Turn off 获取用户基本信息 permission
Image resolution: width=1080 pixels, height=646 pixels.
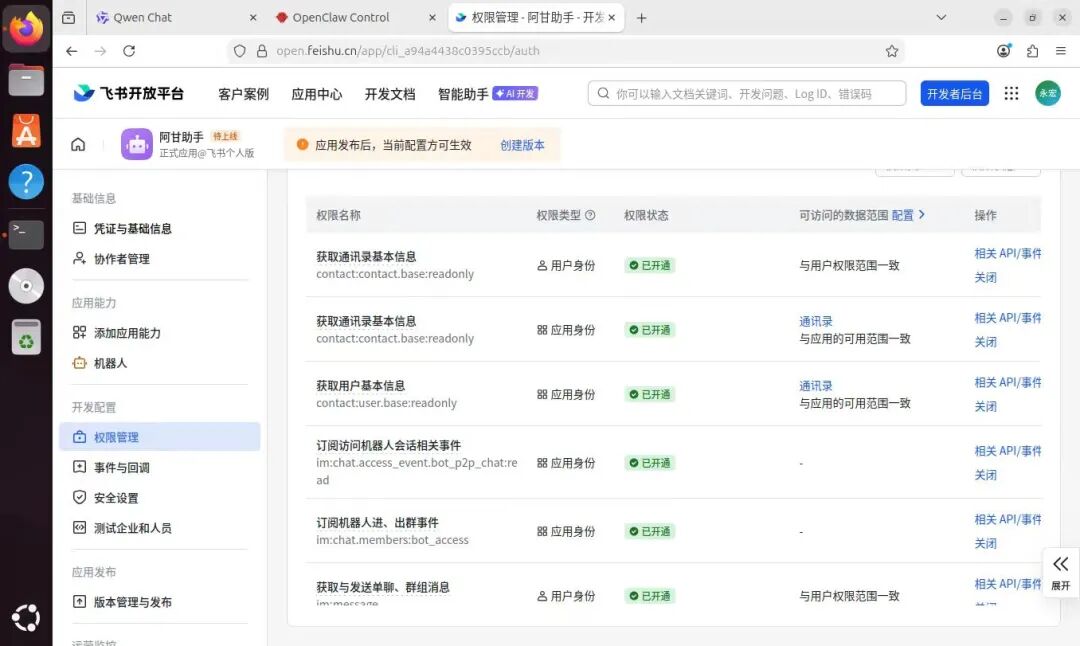[x=985, y=406]
